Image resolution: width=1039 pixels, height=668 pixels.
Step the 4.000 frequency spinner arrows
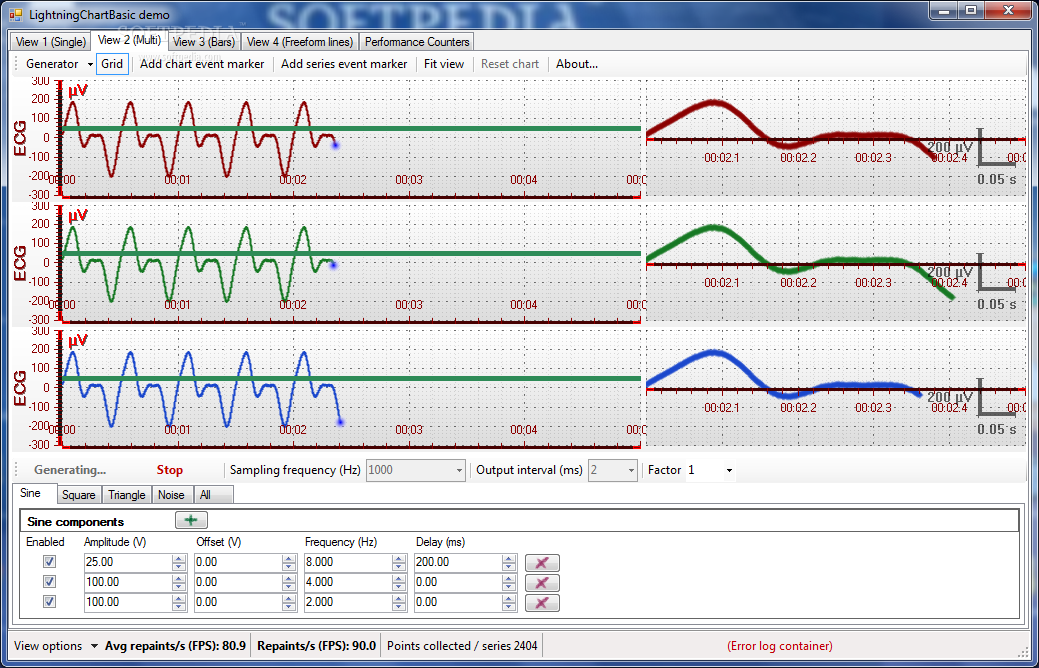pos(399,582)
